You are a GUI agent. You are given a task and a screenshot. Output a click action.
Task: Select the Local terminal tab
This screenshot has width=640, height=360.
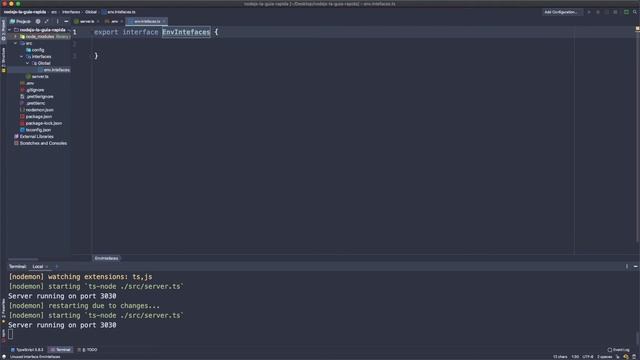(38, 267)
